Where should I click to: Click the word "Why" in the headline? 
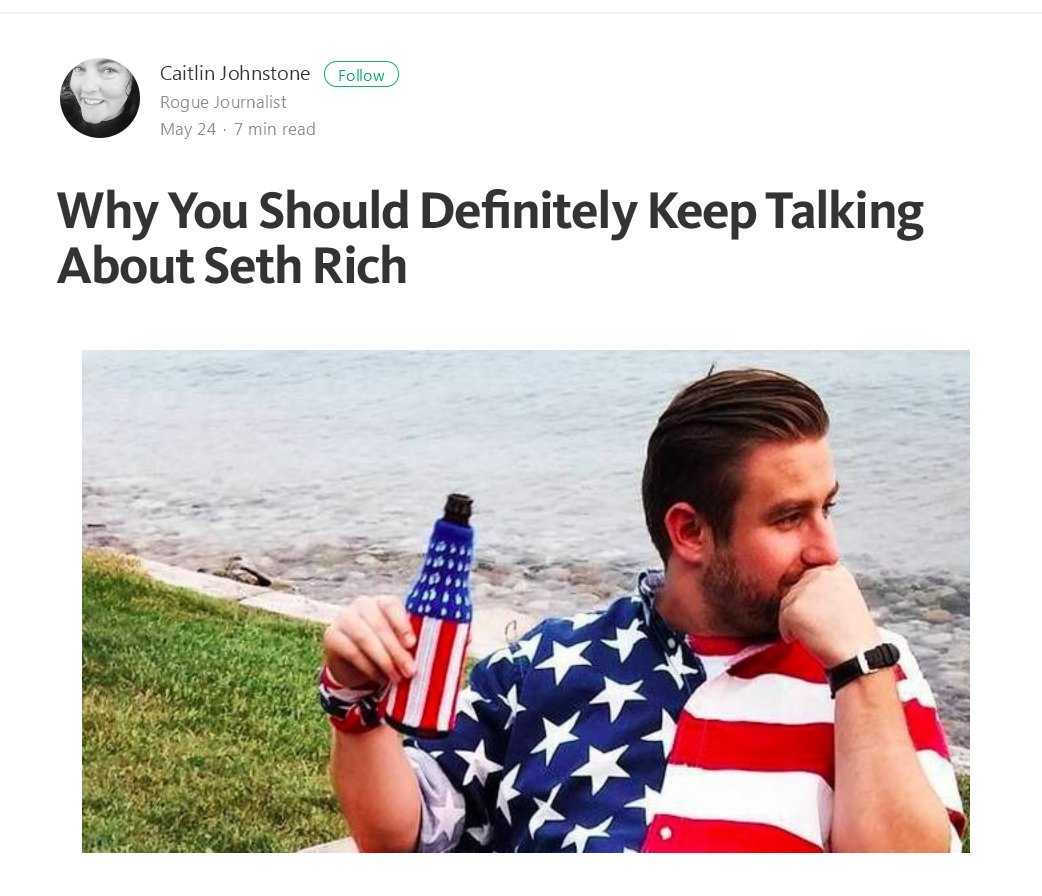107,211
